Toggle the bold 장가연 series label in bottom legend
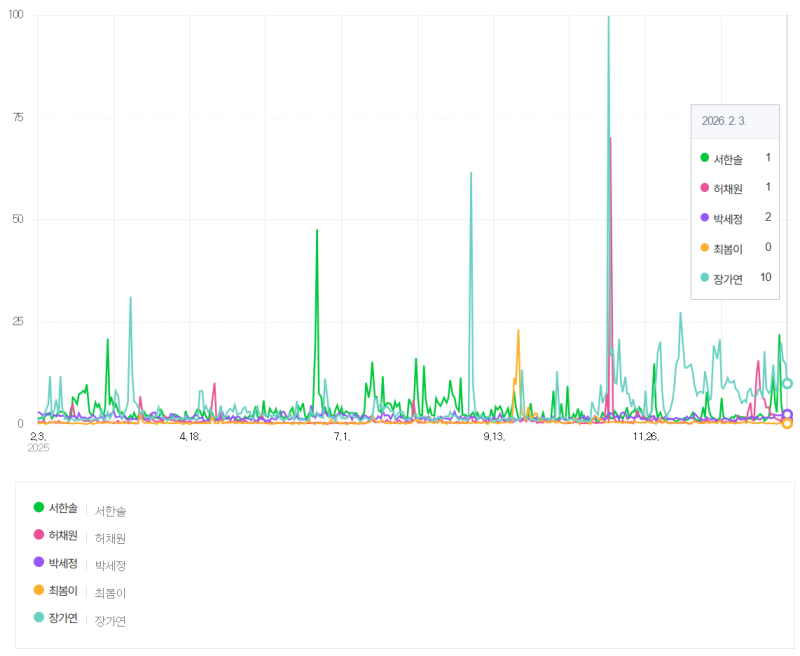 pyautogui.click(x=63, y=618)
